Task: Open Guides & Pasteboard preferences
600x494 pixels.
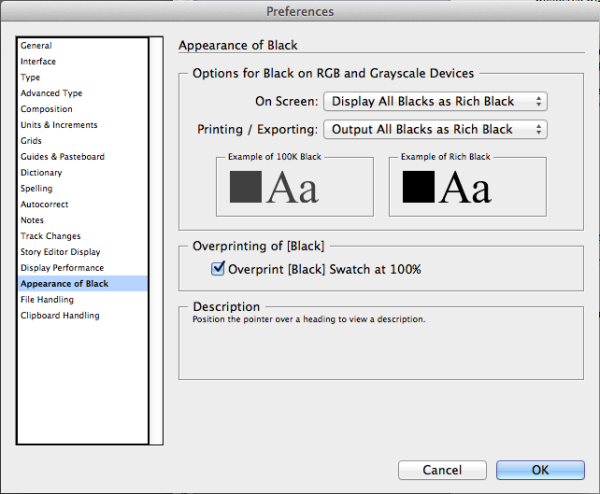Action: [62, 157]
